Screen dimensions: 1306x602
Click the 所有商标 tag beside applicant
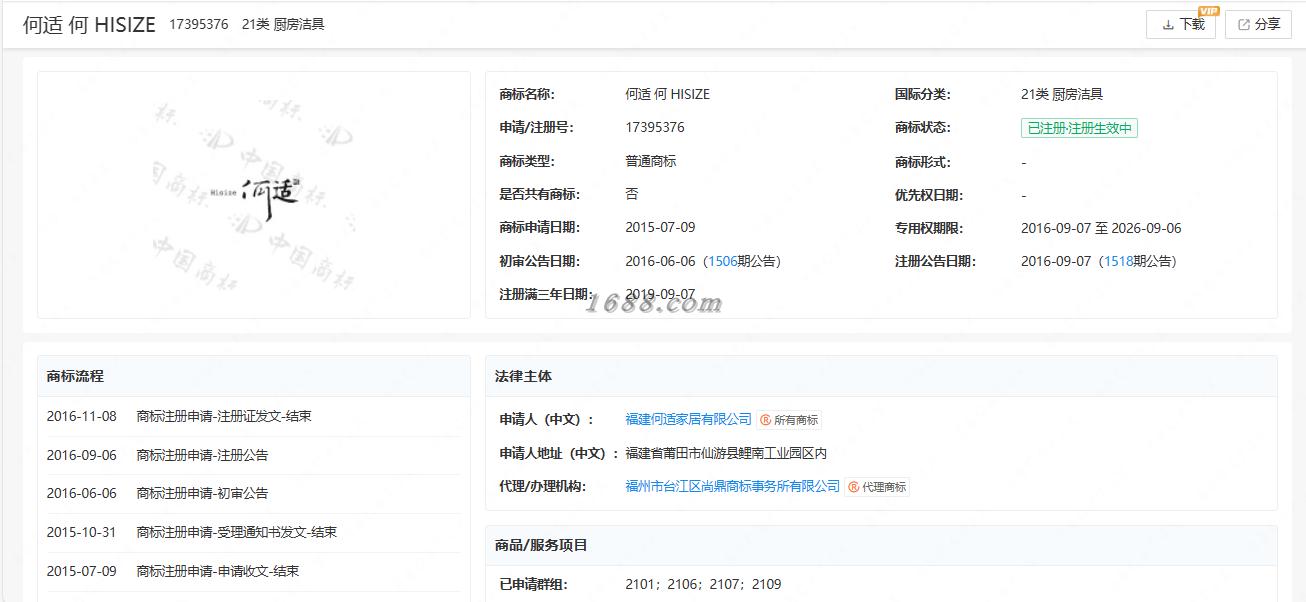click(x=790, y=420)
